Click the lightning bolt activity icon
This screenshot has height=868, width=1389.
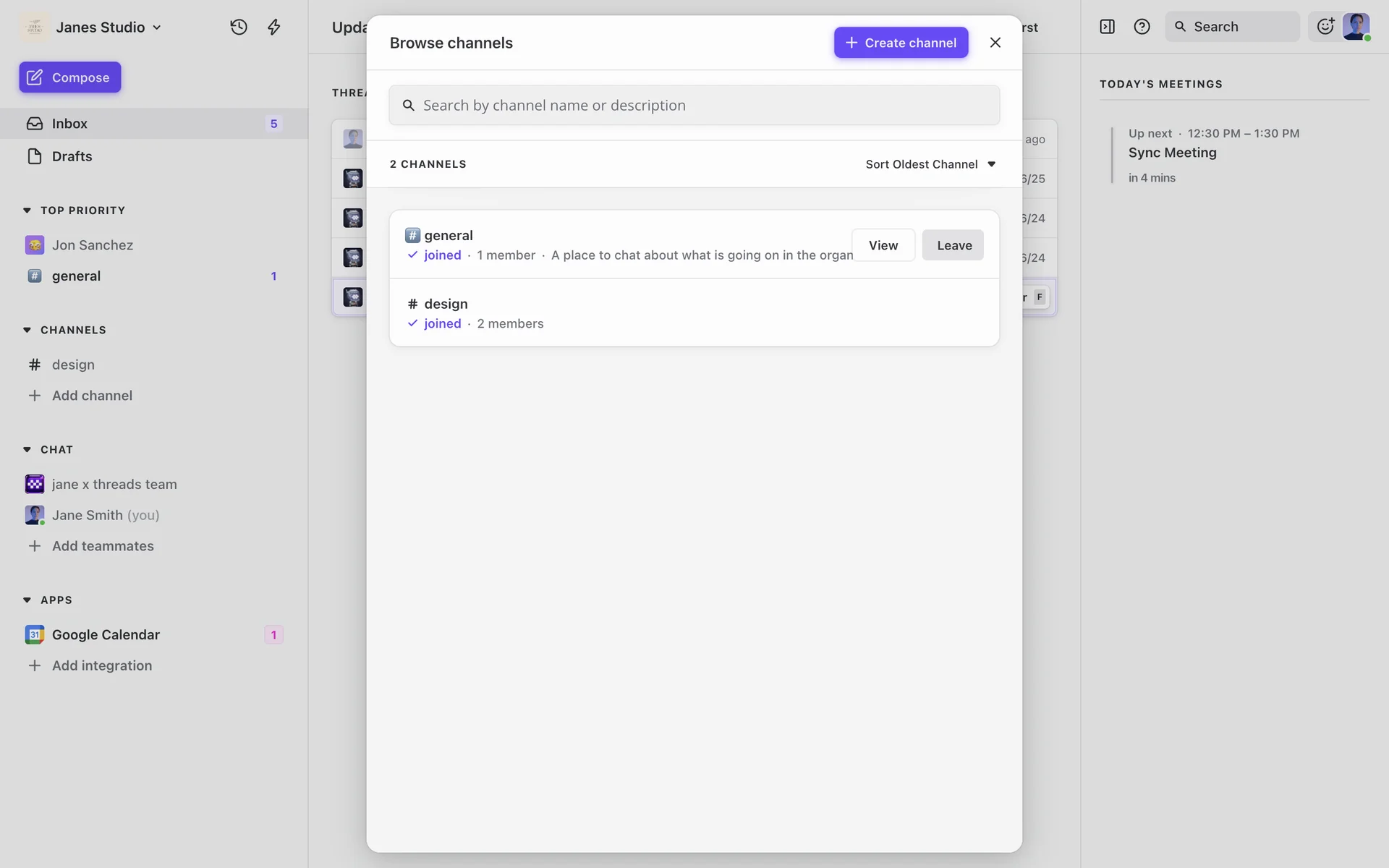tap(273, 27)
